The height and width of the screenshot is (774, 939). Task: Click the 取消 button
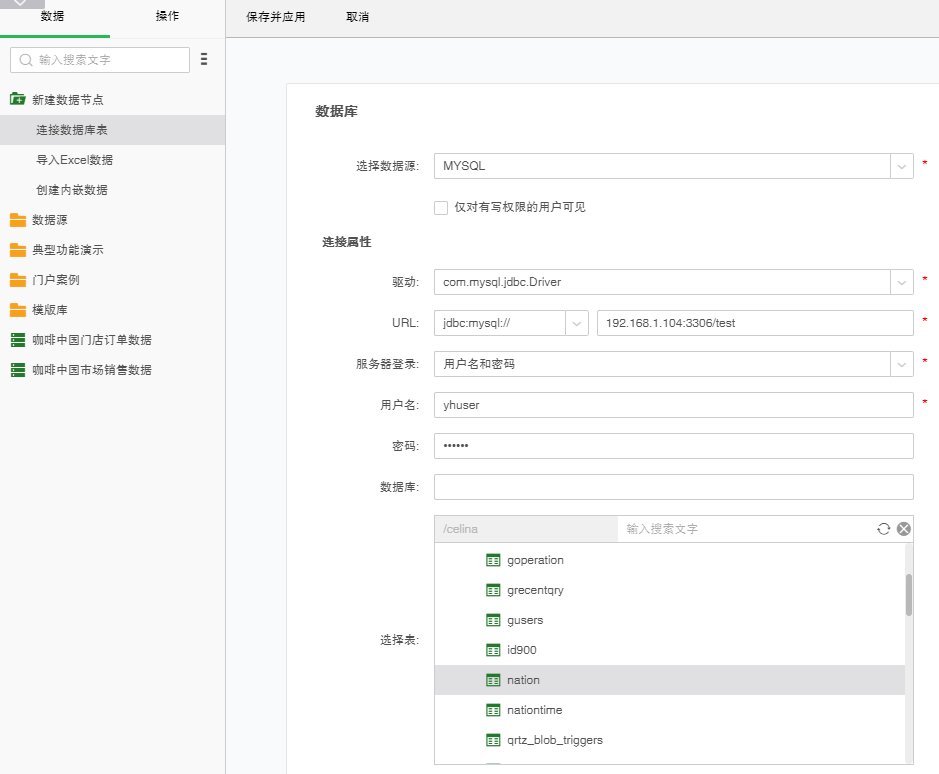coord(358,18)
